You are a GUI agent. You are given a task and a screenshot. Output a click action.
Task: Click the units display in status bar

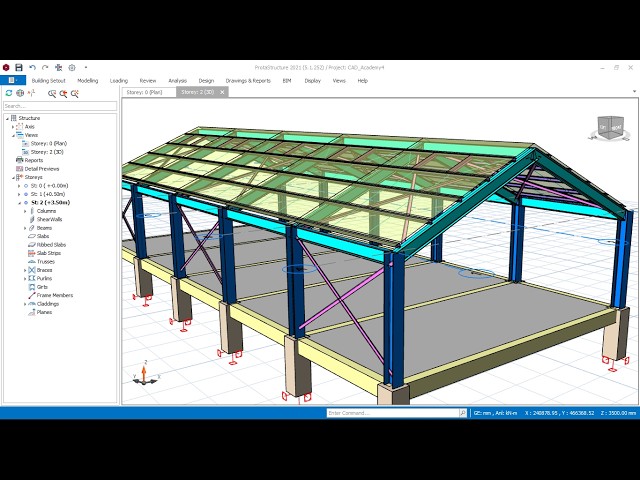495,413
